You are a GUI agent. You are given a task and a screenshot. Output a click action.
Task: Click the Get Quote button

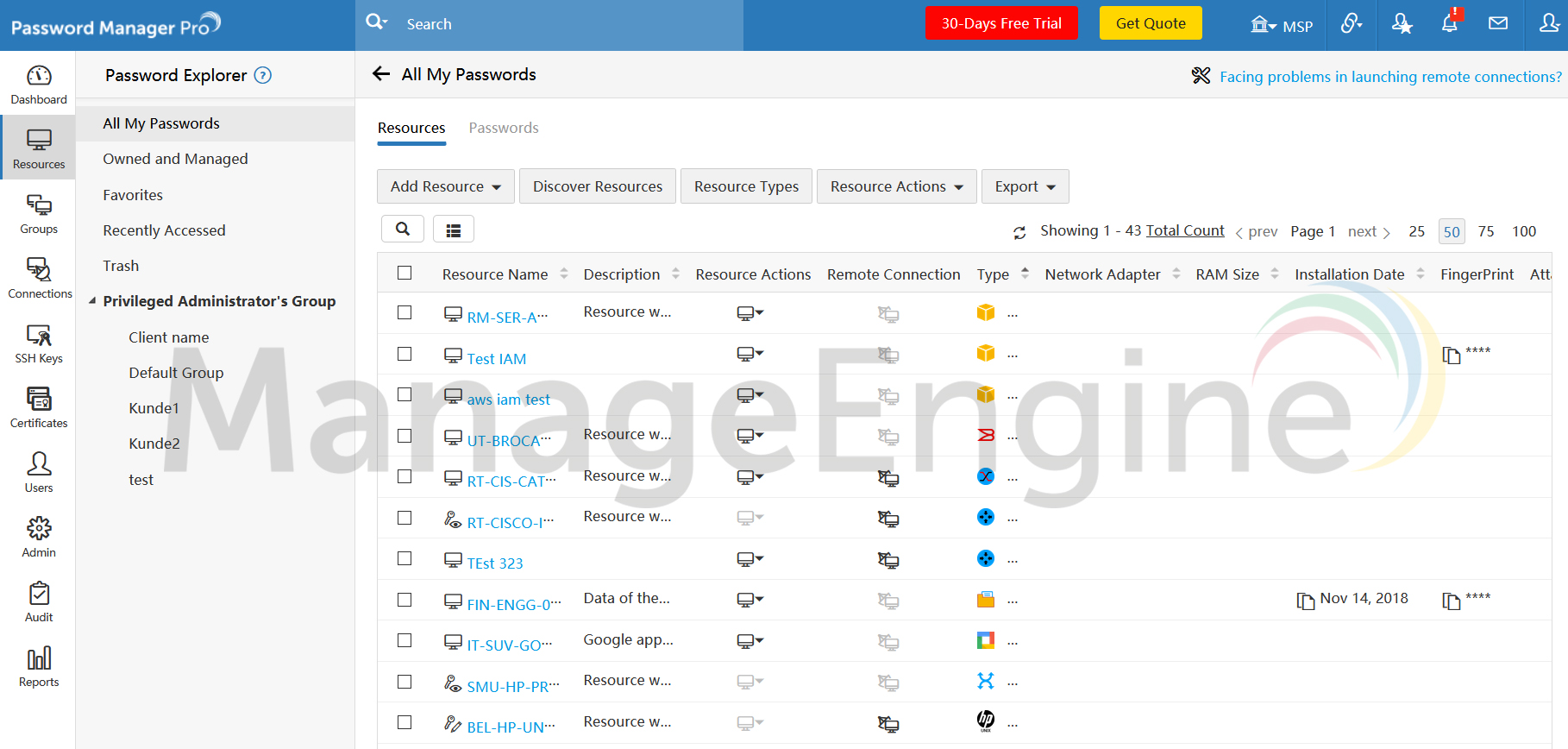(1151, 23)
